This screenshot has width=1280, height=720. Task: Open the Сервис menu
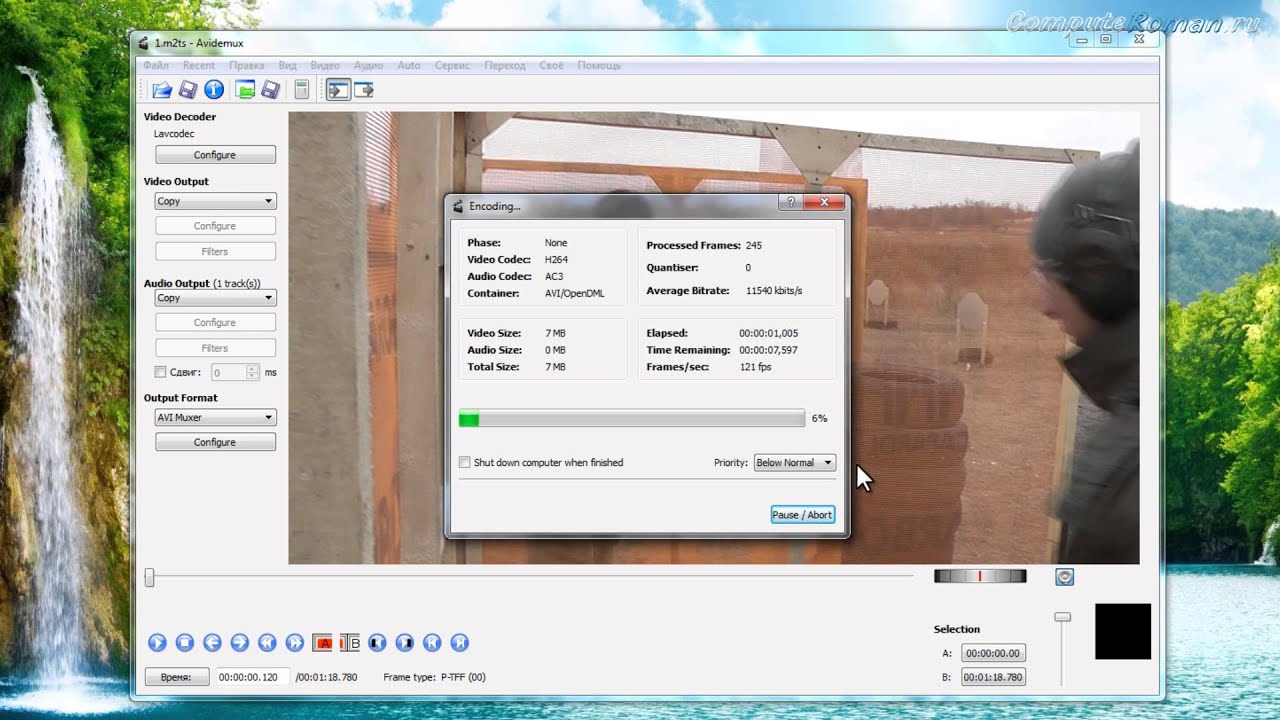click(x=453, y=65)
